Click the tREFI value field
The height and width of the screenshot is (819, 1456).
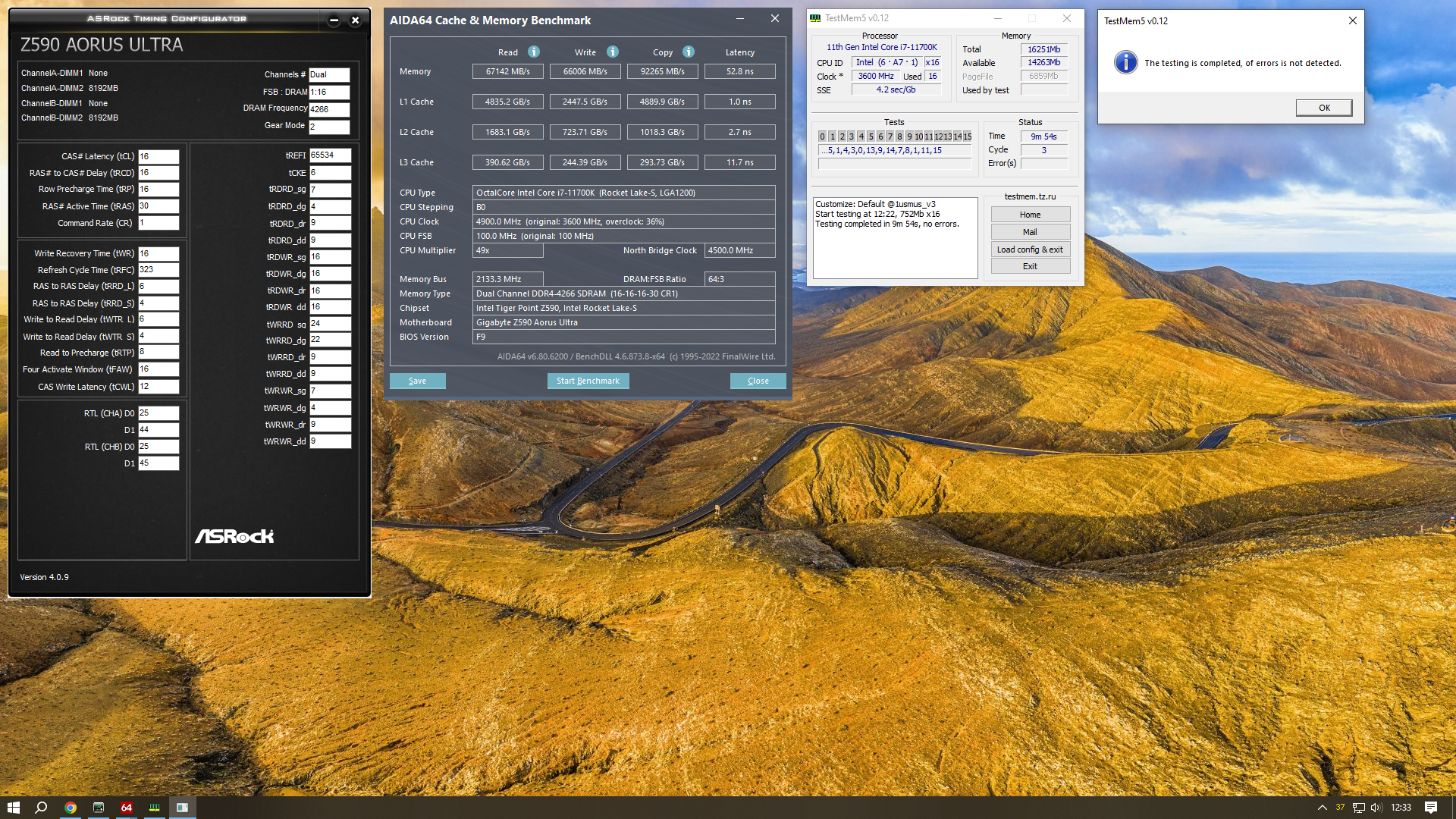pyautogui.click(x=330, y=155)
